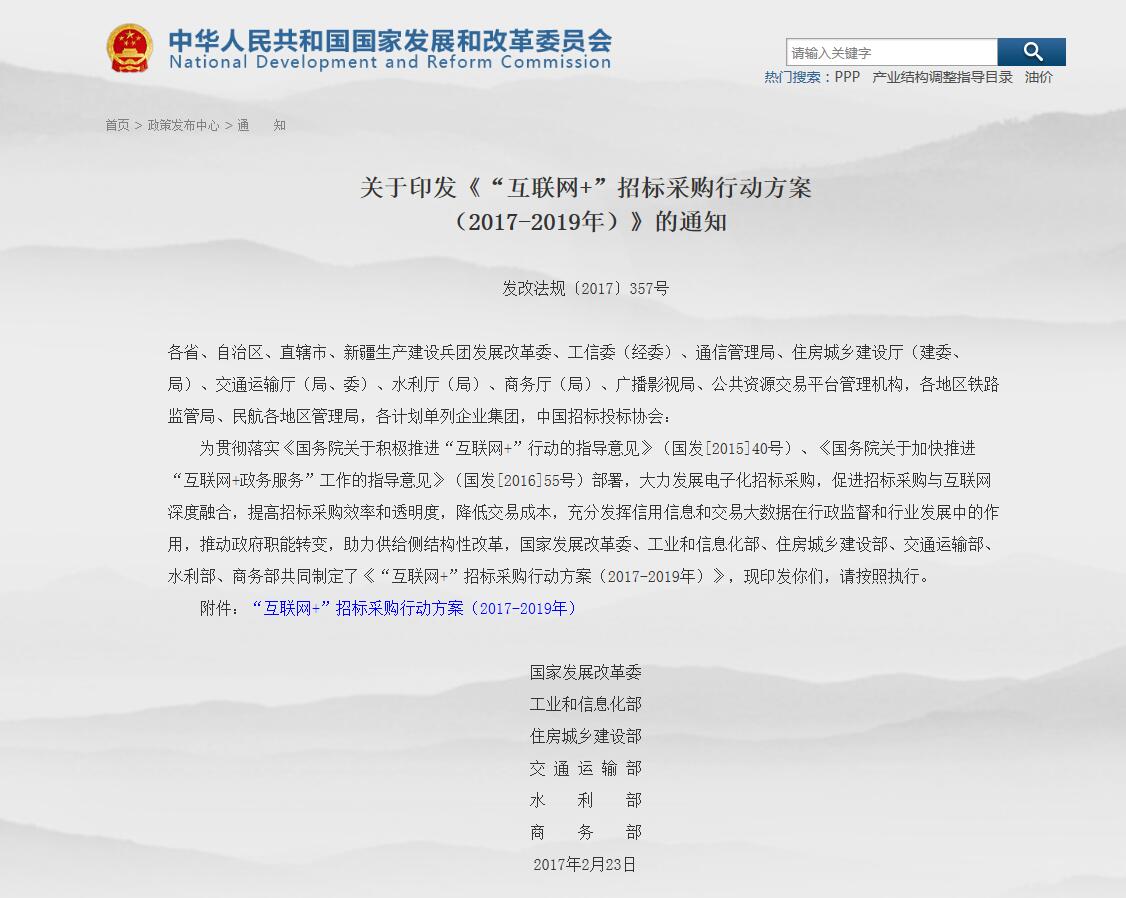Screen dimensions: 1126x898
Task: Focus the 请输入关键字 search field
Action: pos(891,53)
